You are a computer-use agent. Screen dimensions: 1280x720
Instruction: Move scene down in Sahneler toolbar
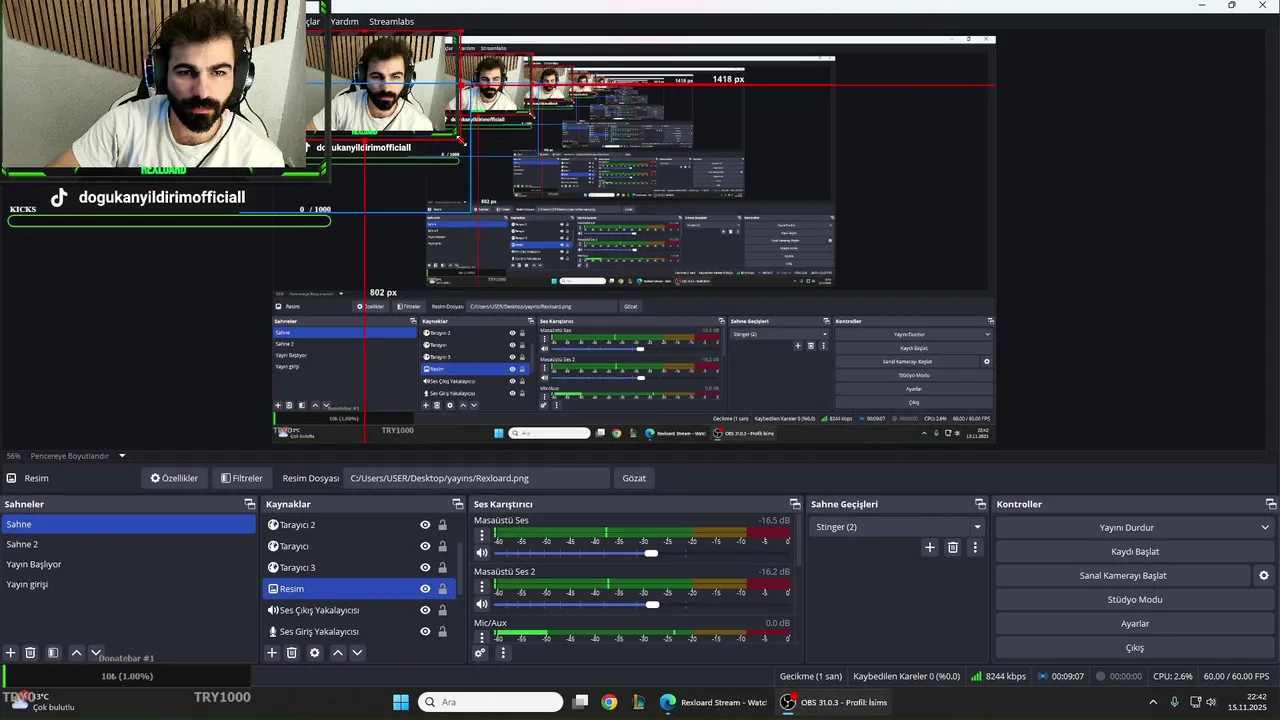tap(96, 653)
